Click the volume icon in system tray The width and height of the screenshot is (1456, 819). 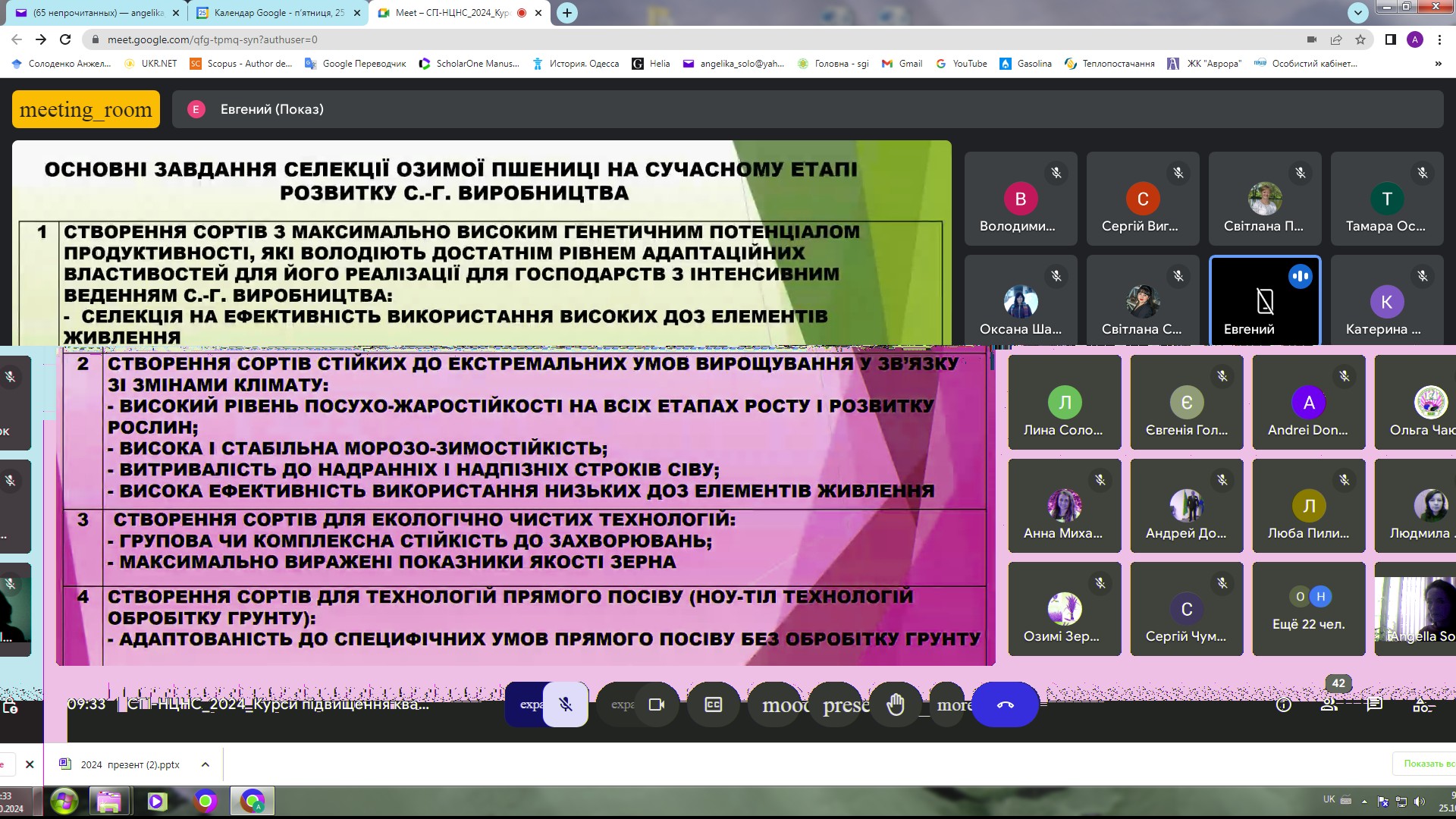tap(1419, 801)
